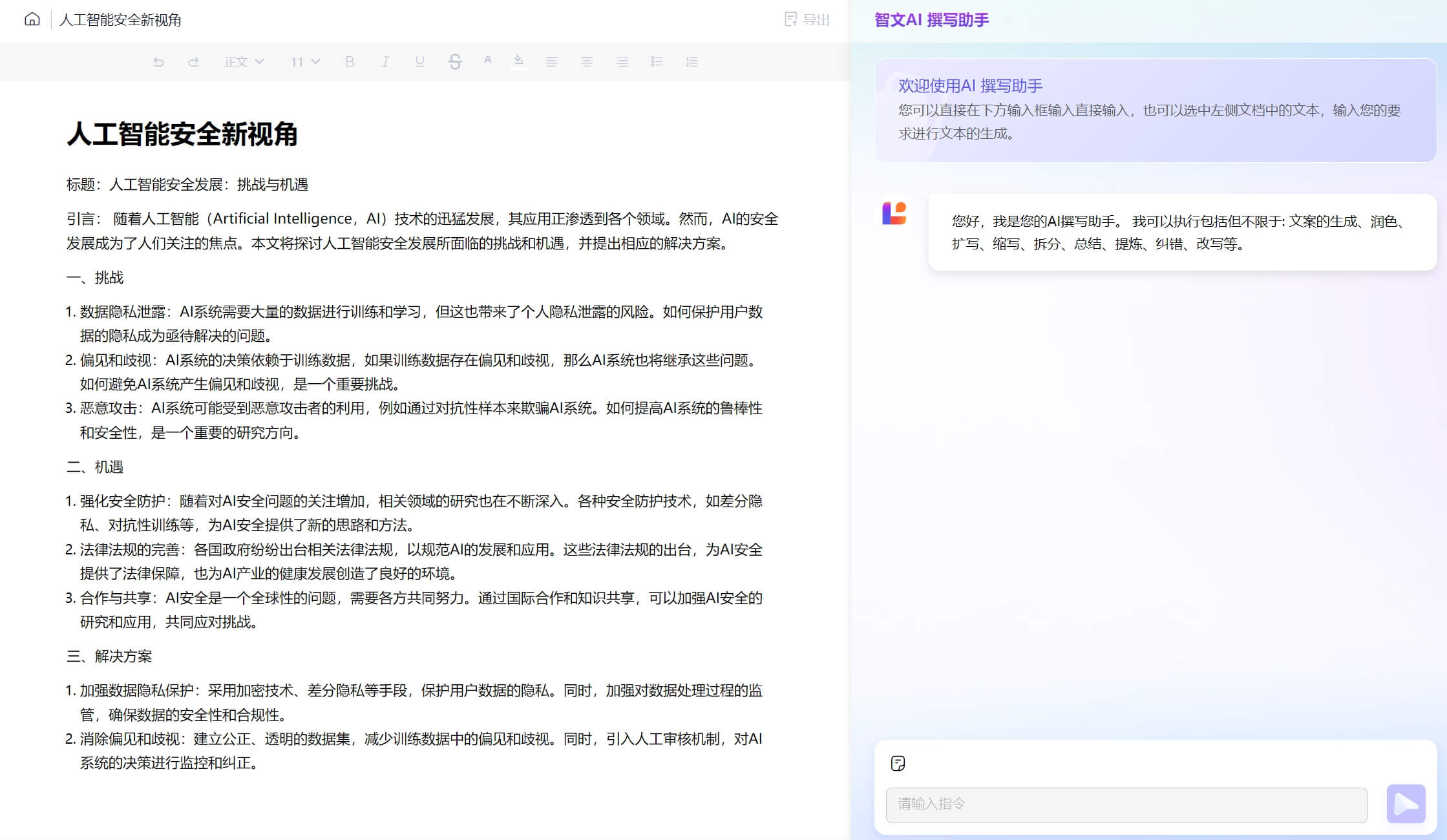This screenshot has height=840, width=1447.
Task: Send the instruction with the purple arrow button
Action: coord(1406,804)
